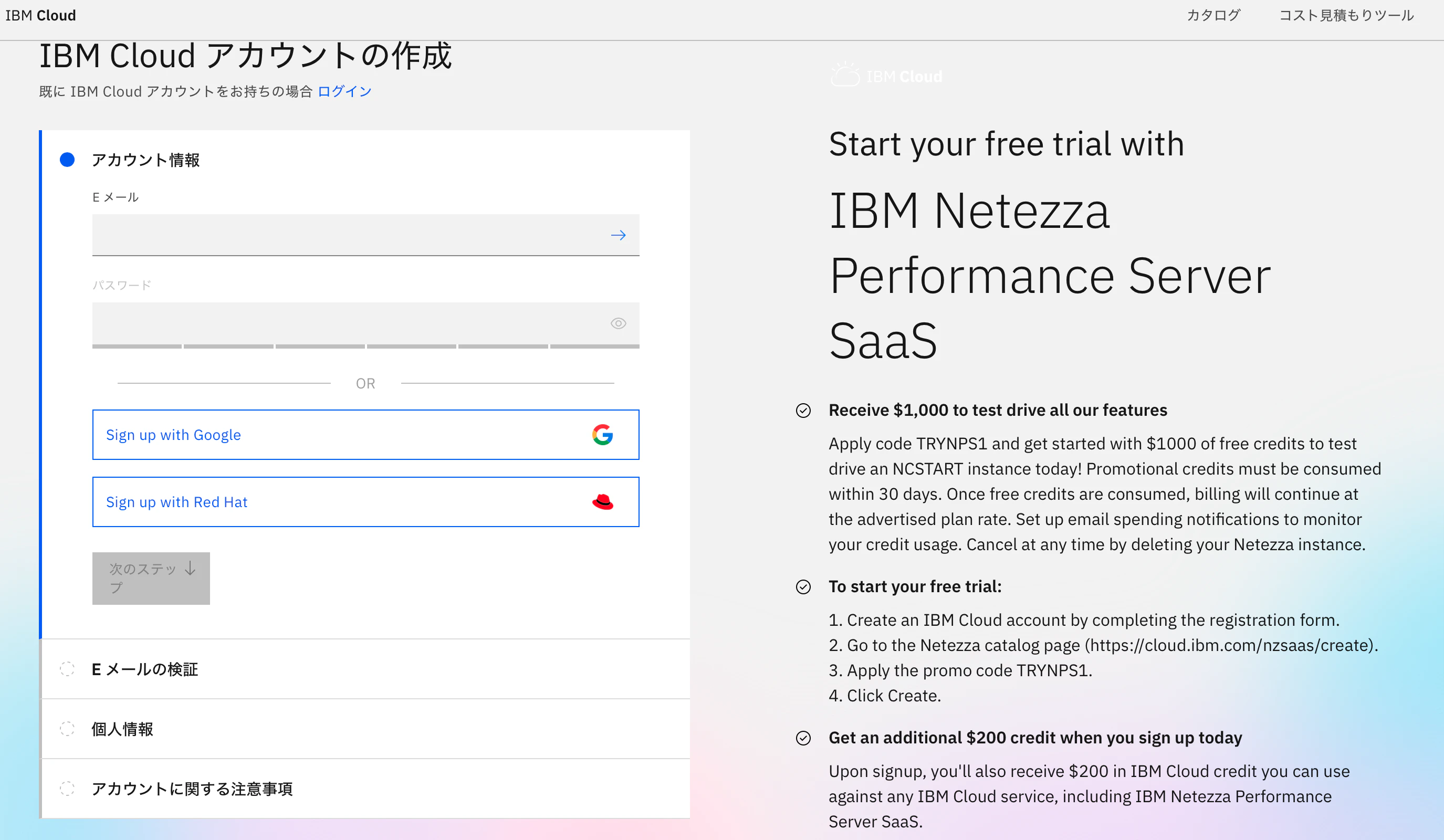Click the Eメール field label
The width and height of the screenshot is (1444, 840).
[115, 197]
